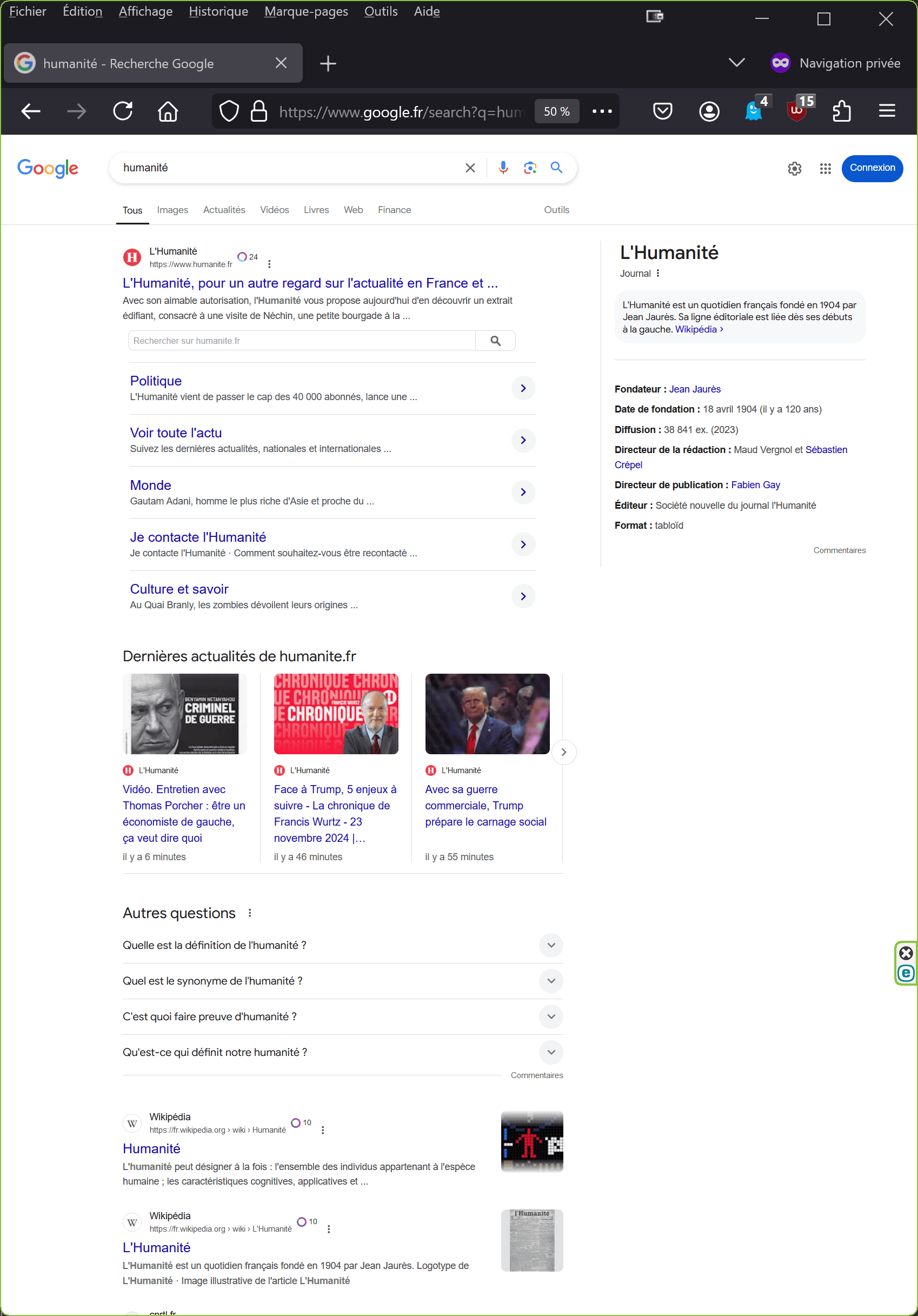The height and width of the screenshot is (1316, 918).
Task: Open 'L'Humanité, pour un autre regard' result
Action: [x=310, y=283]
